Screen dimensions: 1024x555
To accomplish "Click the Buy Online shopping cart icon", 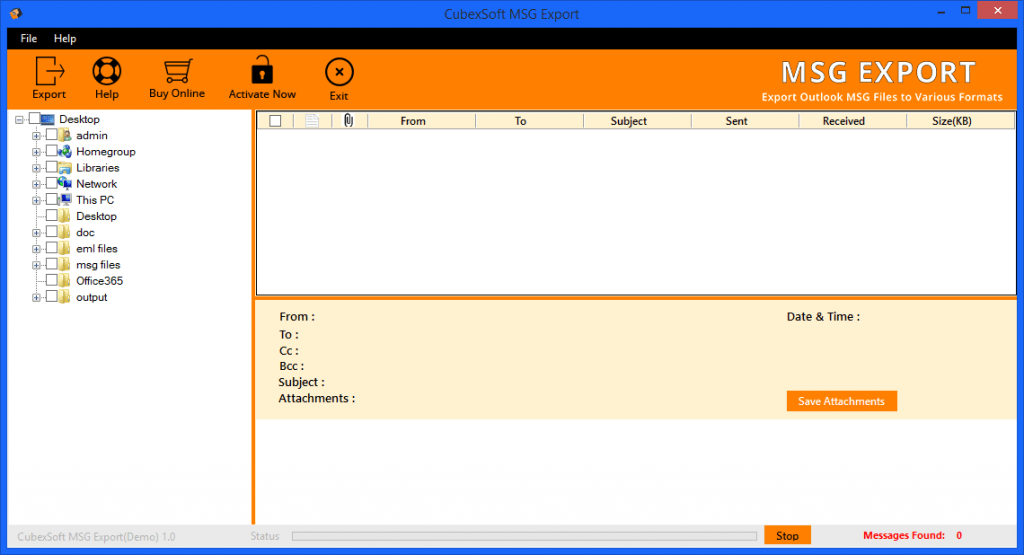I will 177,71.
